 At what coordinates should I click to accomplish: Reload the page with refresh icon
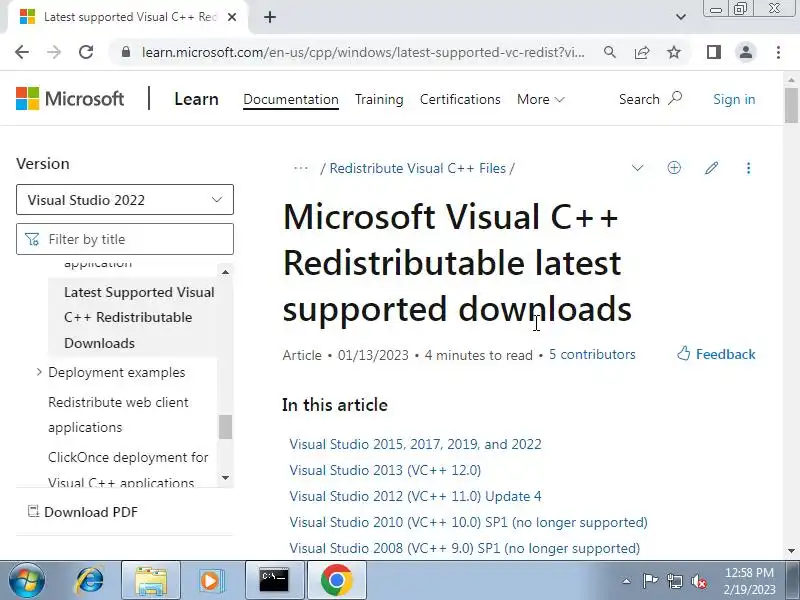(x=86, y=52)
